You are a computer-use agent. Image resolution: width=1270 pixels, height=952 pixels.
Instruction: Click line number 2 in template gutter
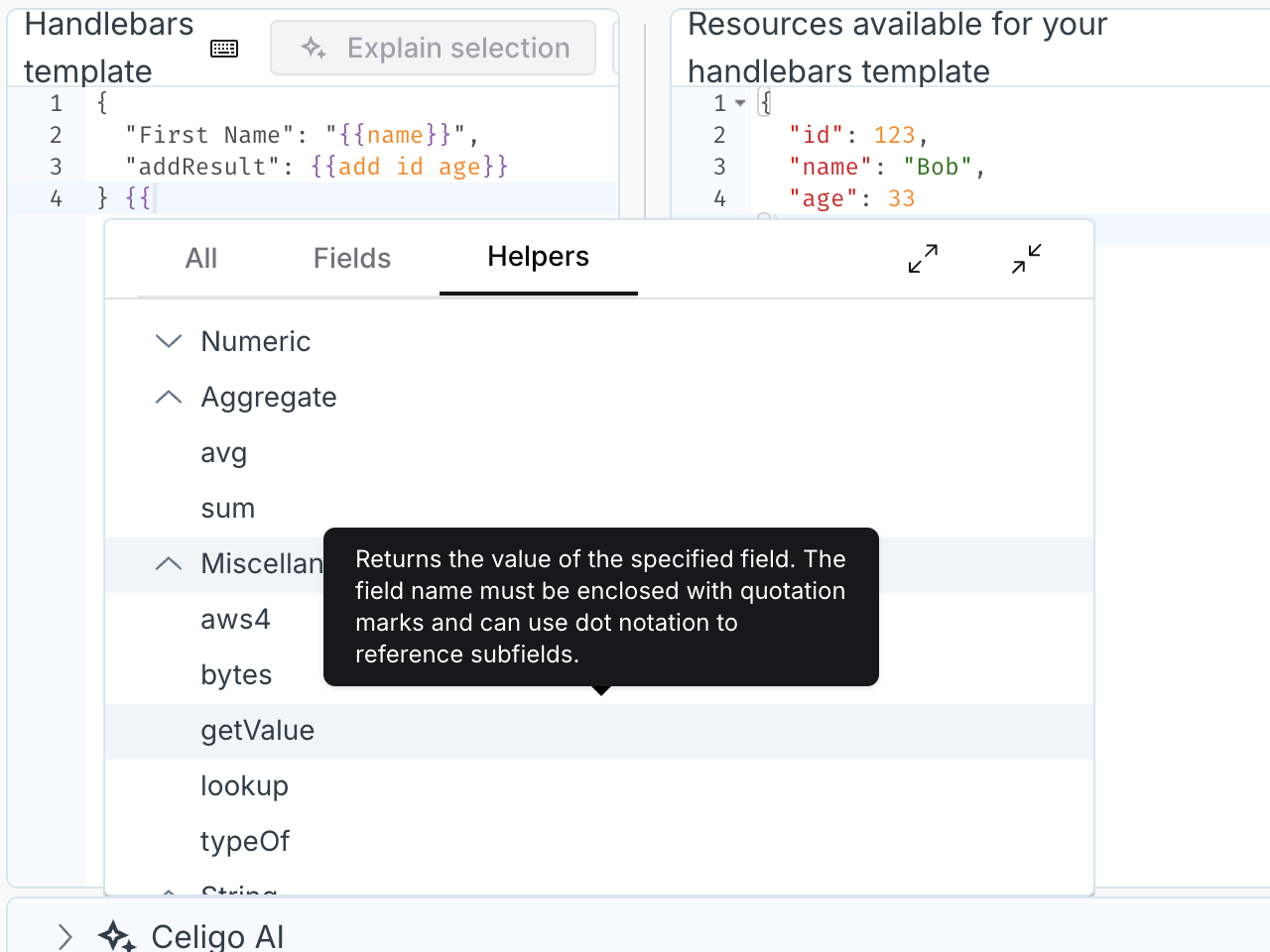coord(56,135)
